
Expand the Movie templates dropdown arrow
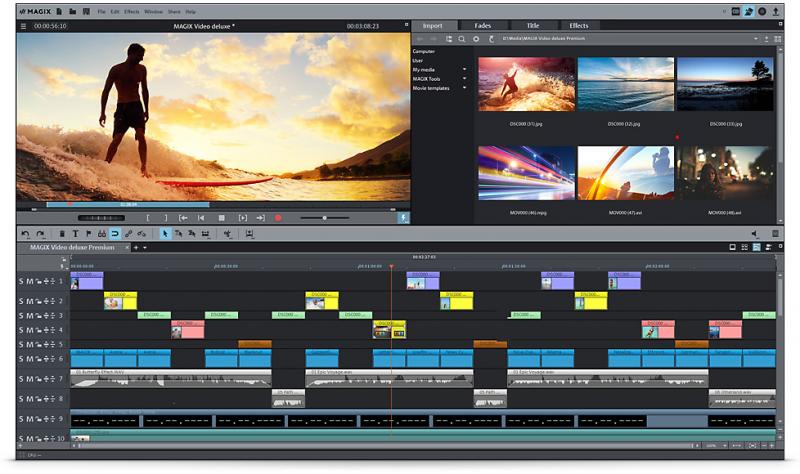(464, 88)
